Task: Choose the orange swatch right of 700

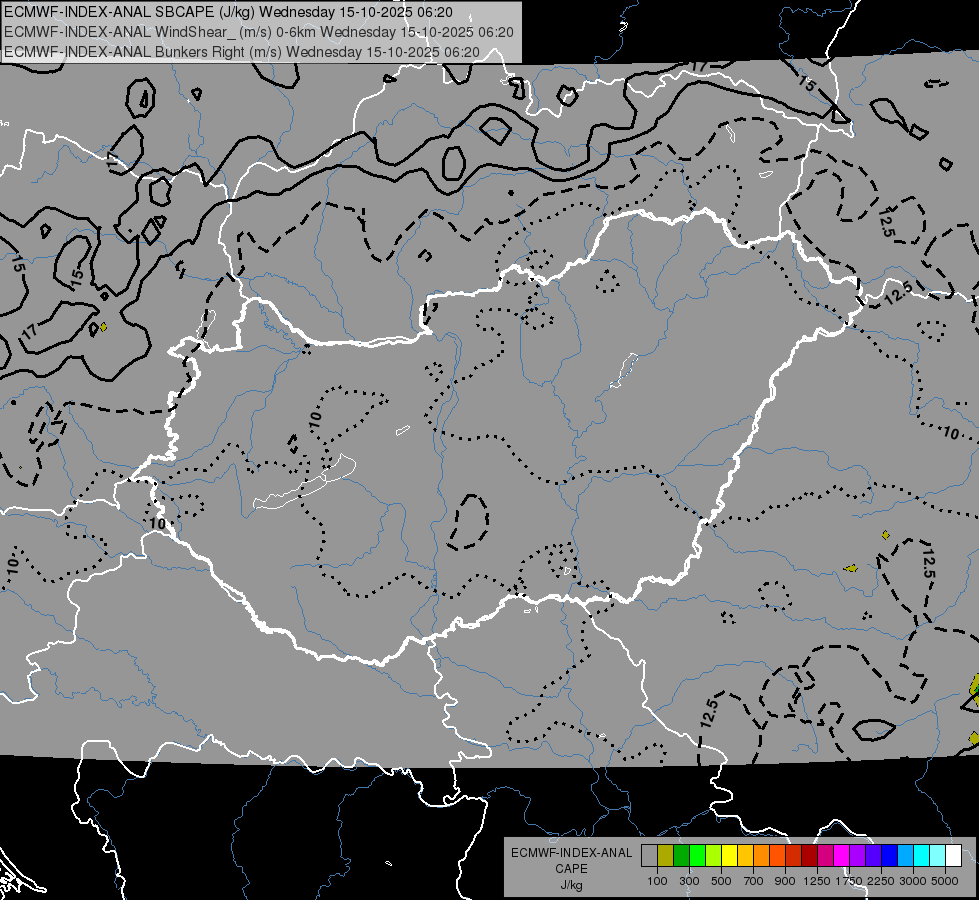Action: pyautogui.click(x=762, y=856)
